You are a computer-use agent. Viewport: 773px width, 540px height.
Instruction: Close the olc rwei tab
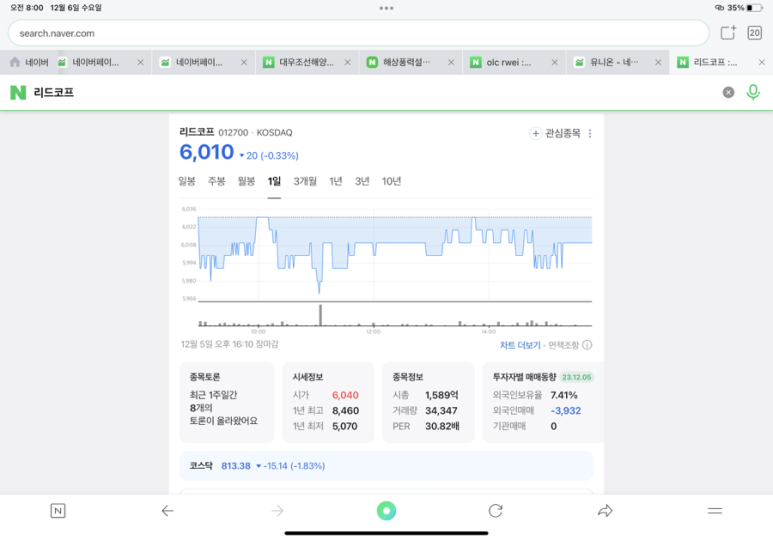click(x=555, y=62)
